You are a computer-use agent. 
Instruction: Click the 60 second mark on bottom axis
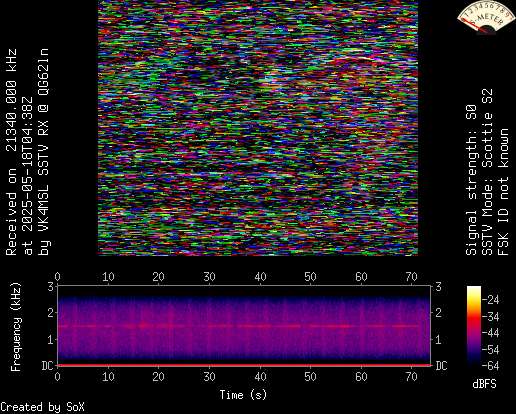point(361,377)
